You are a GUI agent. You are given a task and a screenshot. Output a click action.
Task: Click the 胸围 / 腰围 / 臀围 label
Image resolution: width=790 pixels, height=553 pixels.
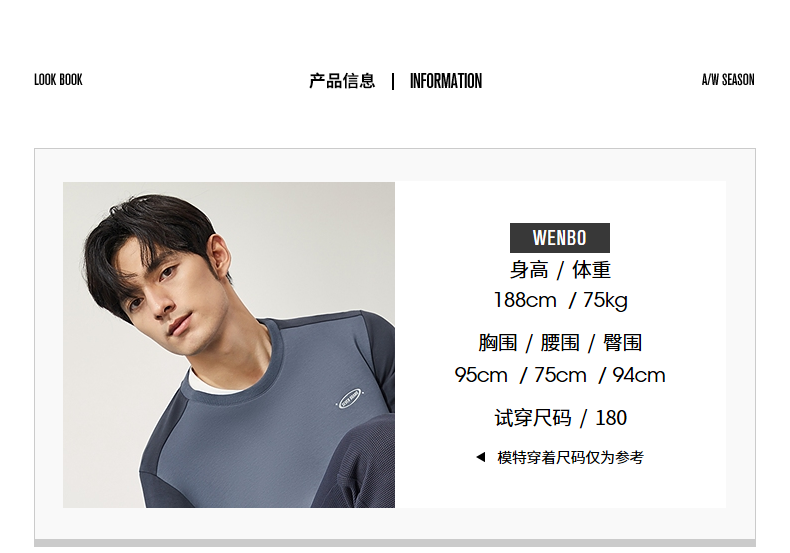(560, 343)
